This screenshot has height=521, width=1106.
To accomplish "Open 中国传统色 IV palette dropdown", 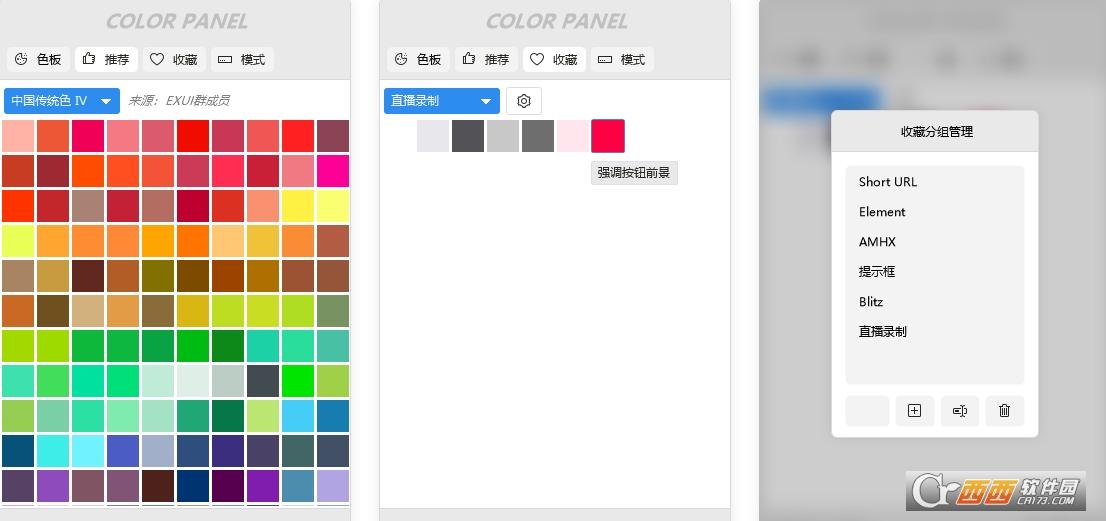I will 62,101.
